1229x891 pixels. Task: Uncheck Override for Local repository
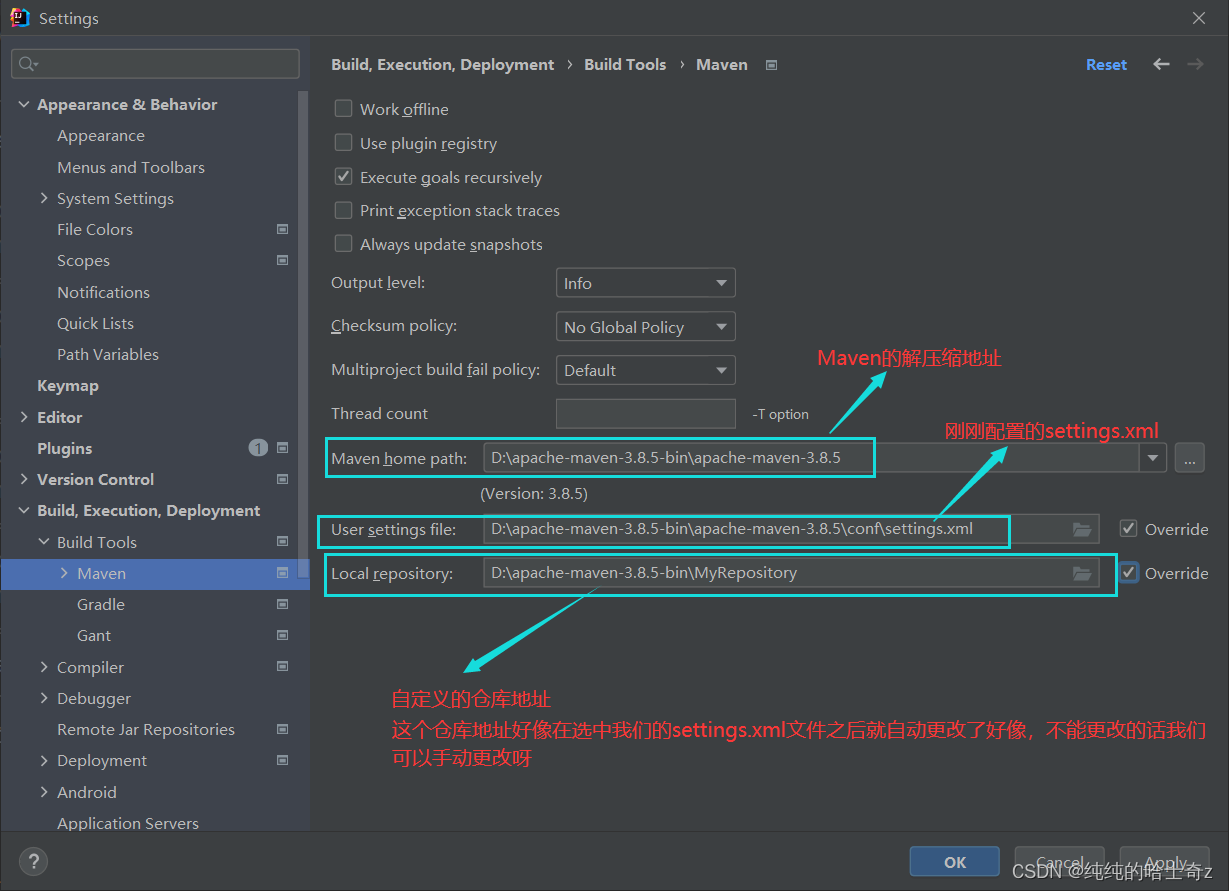tap(1129, 573)
